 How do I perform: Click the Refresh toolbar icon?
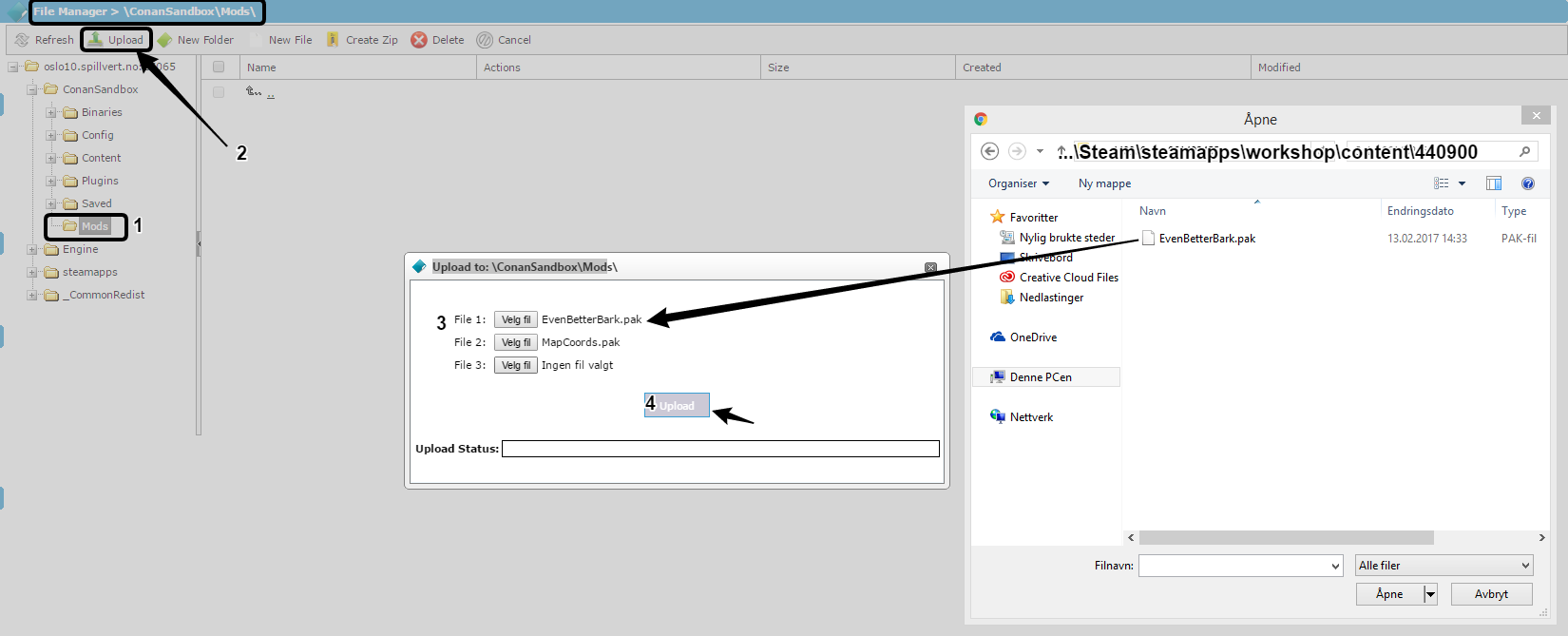(x=23, y=40)
